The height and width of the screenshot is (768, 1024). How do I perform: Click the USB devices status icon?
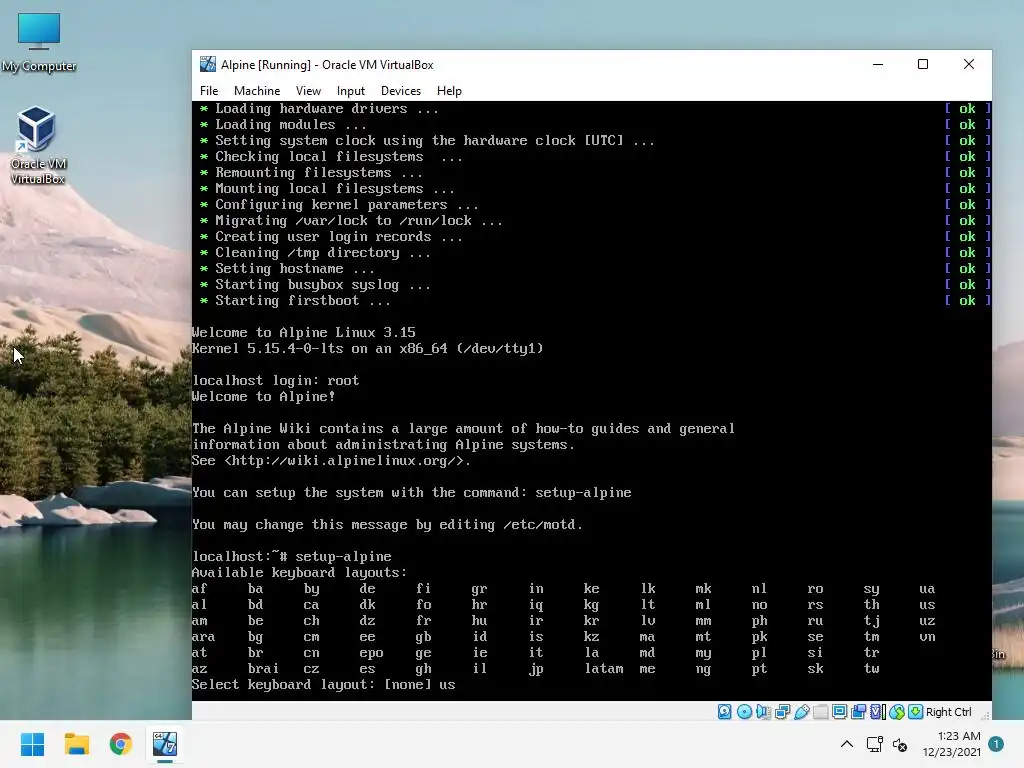[801, 712]
